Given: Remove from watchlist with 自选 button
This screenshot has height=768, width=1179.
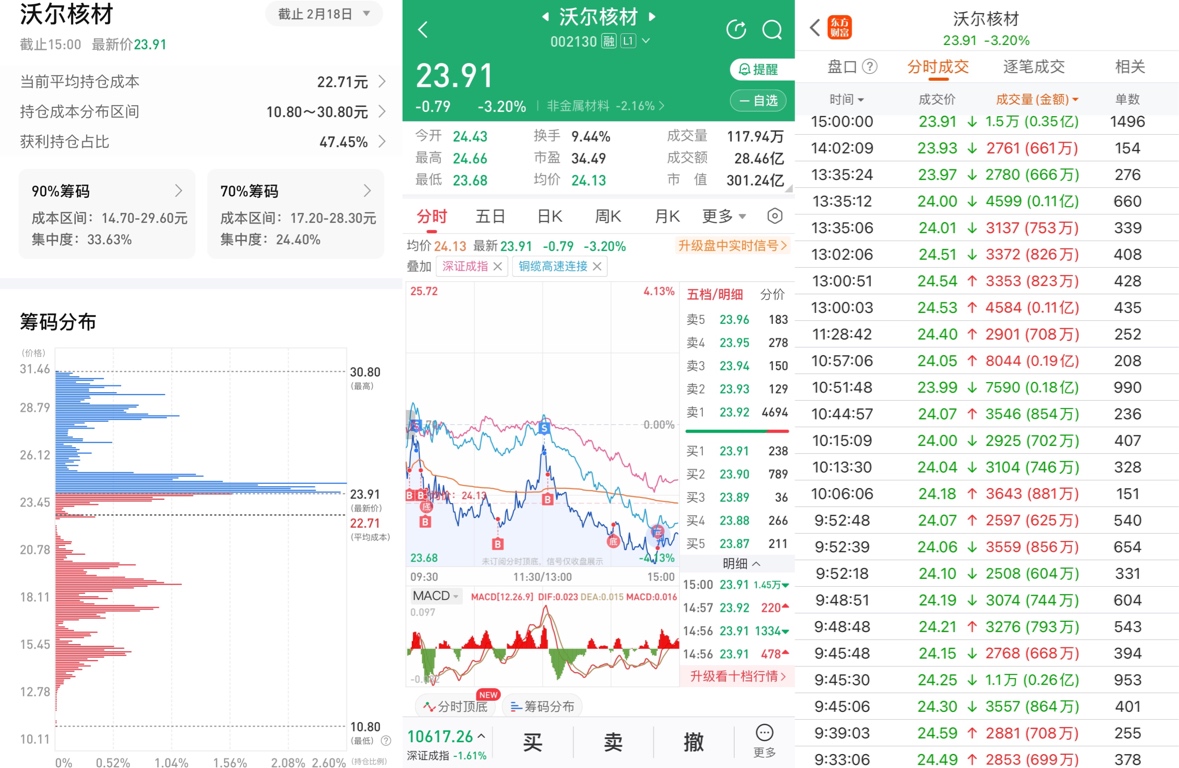Looking at the screenshot, I should [x=758, y=101].
